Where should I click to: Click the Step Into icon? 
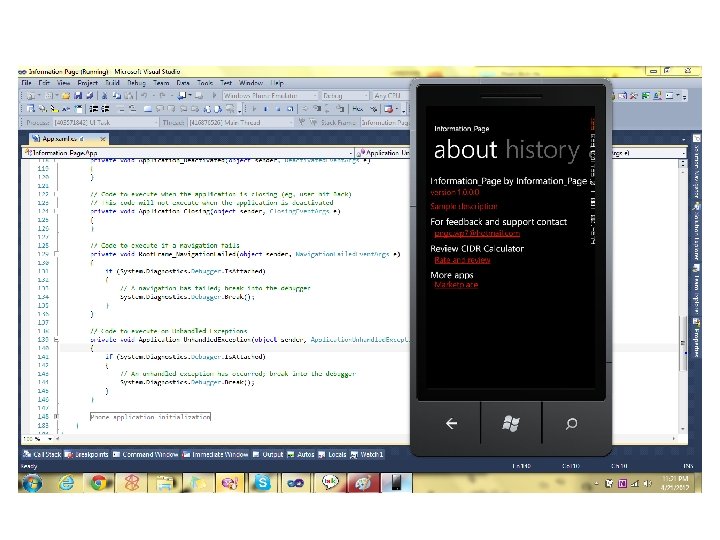coord(317,109)
